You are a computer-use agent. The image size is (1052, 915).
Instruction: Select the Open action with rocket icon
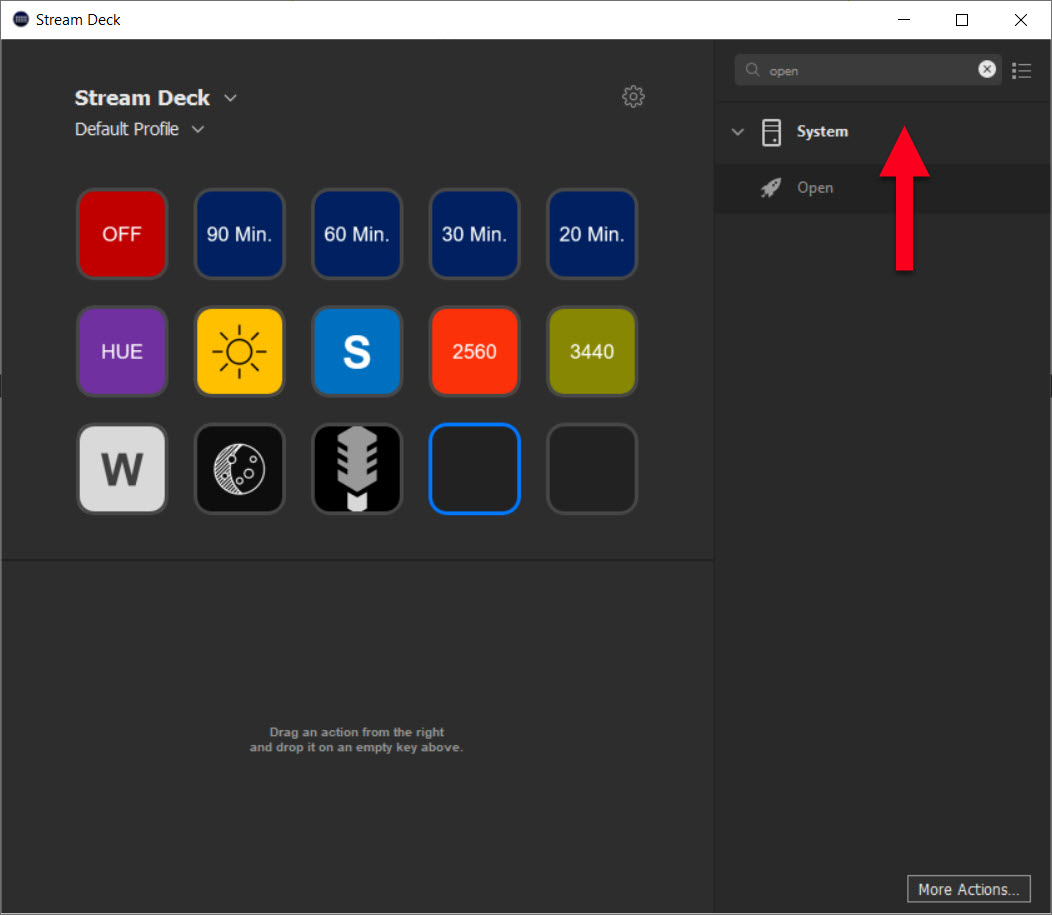(x=882, y=188)
